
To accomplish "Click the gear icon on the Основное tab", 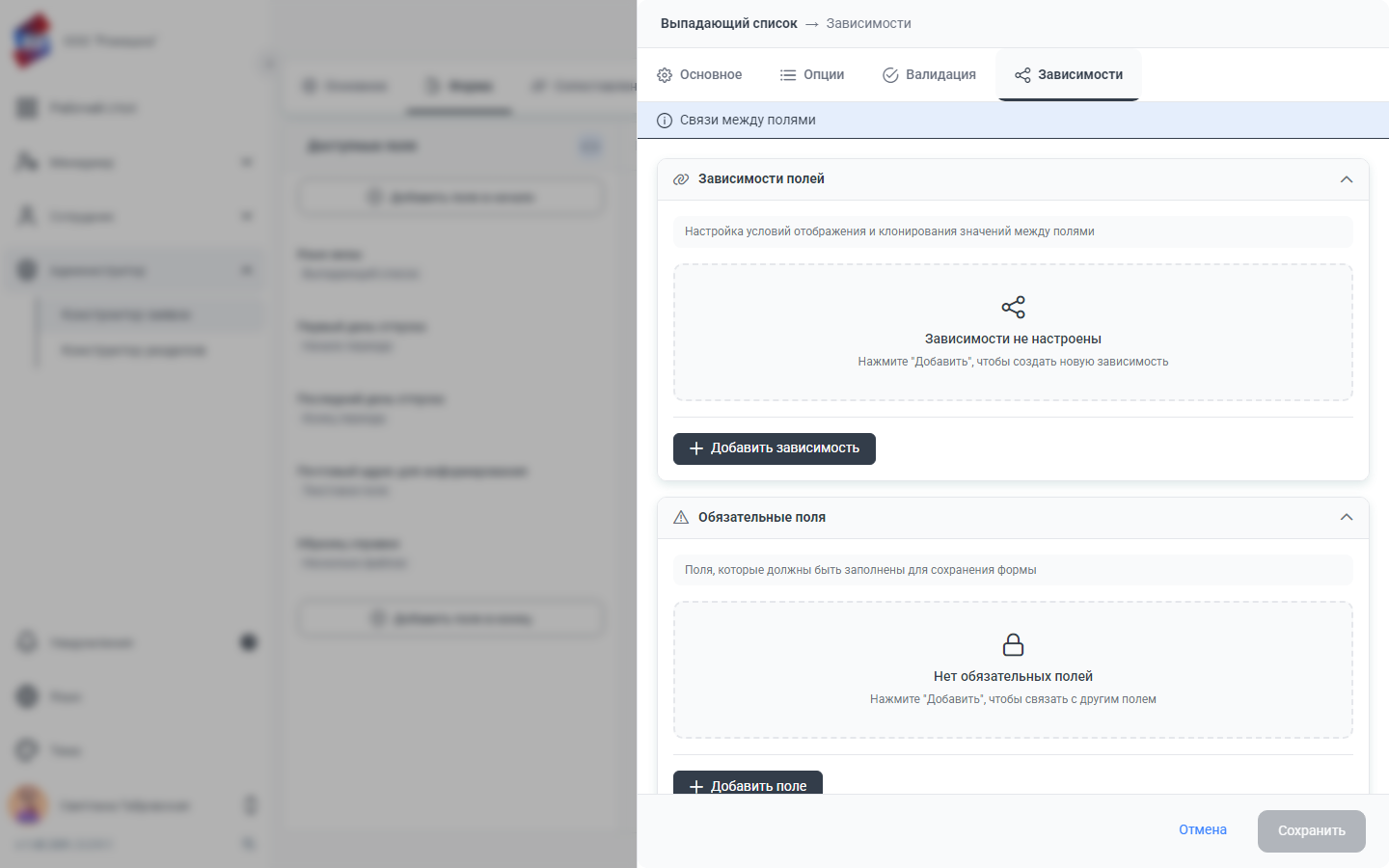I will (665, 75).
